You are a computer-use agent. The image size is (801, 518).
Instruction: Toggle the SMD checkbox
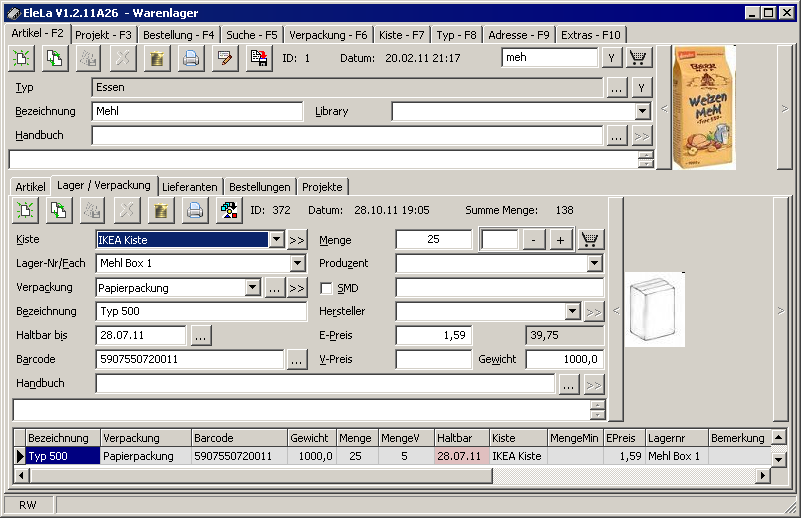(x=326, y=288)
